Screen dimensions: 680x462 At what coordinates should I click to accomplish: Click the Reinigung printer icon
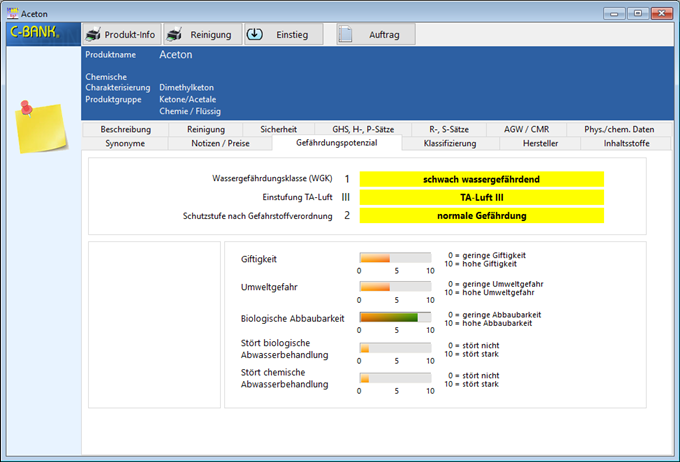coord(175,34)
